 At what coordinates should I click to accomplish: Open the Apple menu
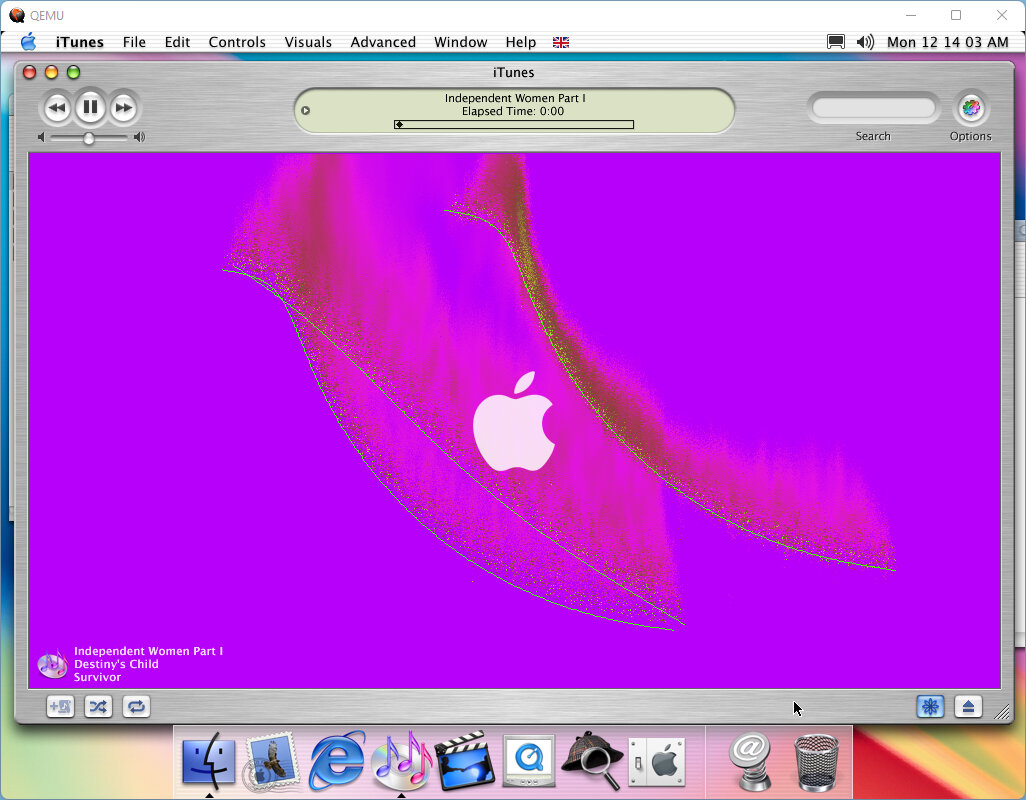[x=28, y=42]
